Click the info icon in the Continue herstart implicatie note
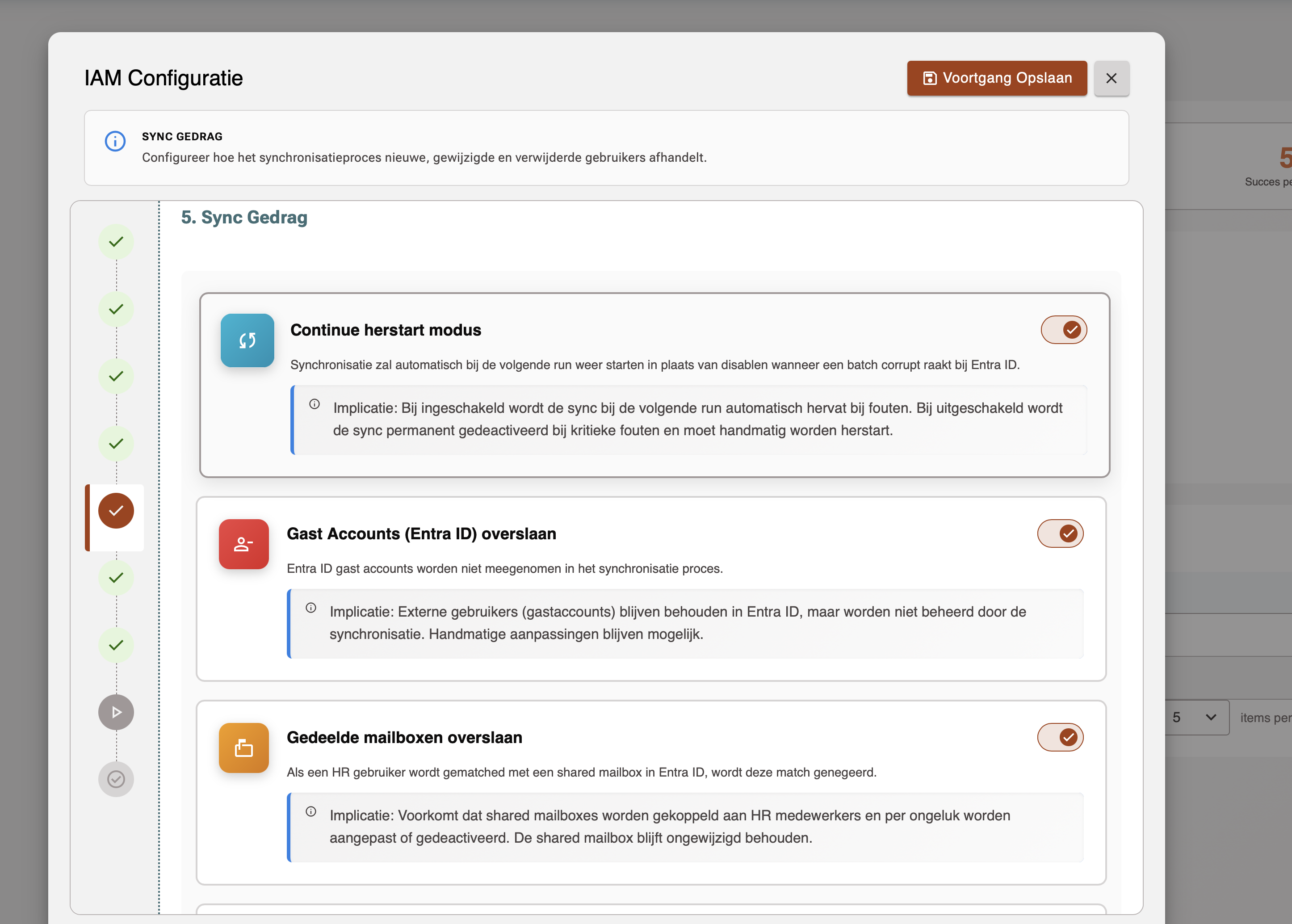This screenshot has width=1292, height=924. click(x=315, y=404)
